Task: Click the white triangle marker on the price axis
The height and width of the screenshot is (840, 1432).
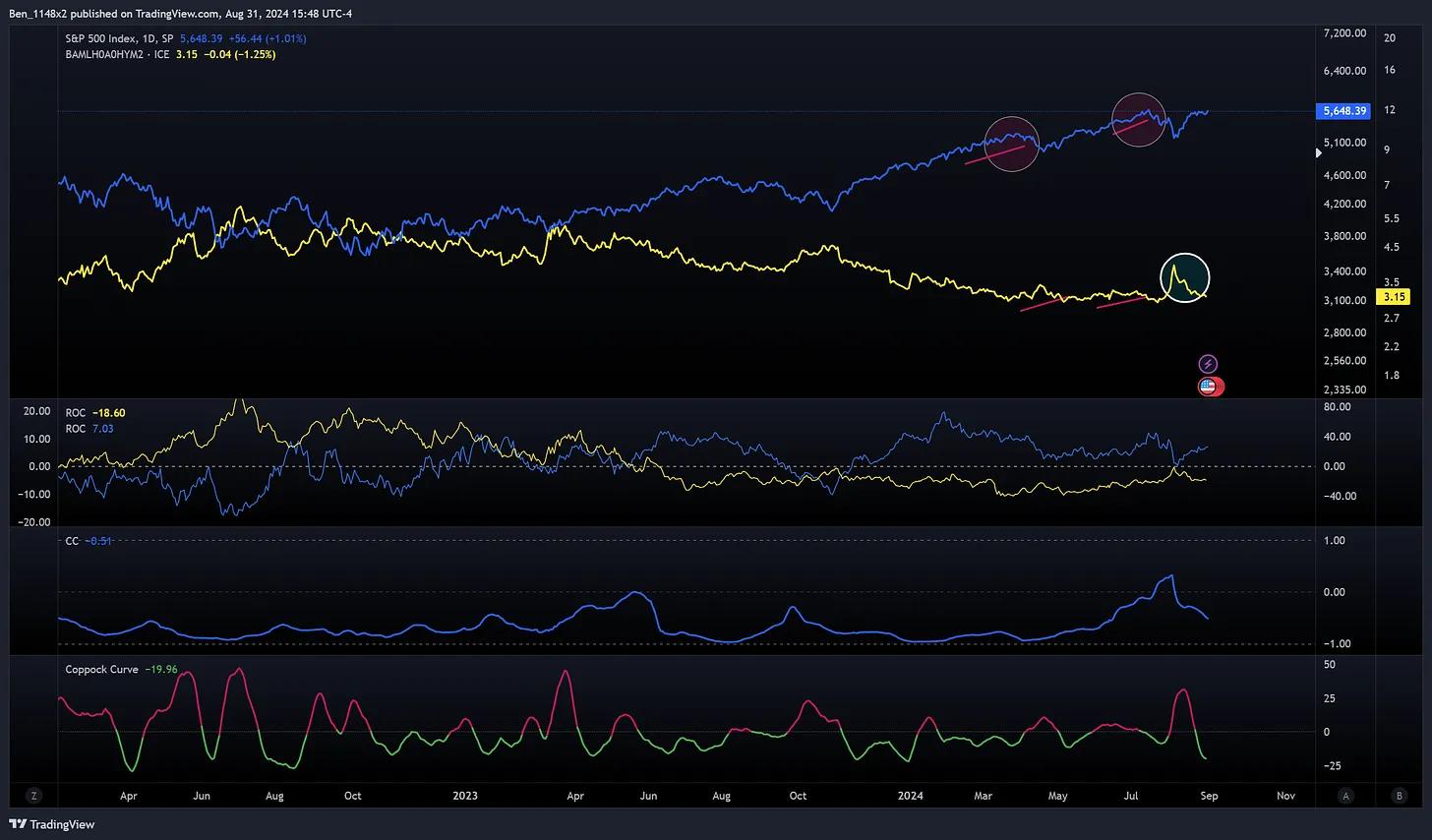Action: (1319, 152)
